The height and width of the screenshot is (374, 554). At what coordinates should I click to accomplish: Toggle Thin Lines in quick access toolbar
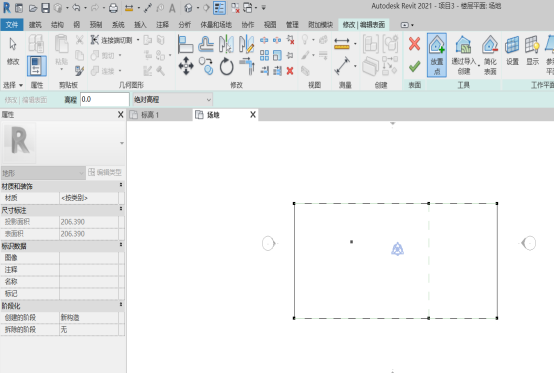(219, 8)
